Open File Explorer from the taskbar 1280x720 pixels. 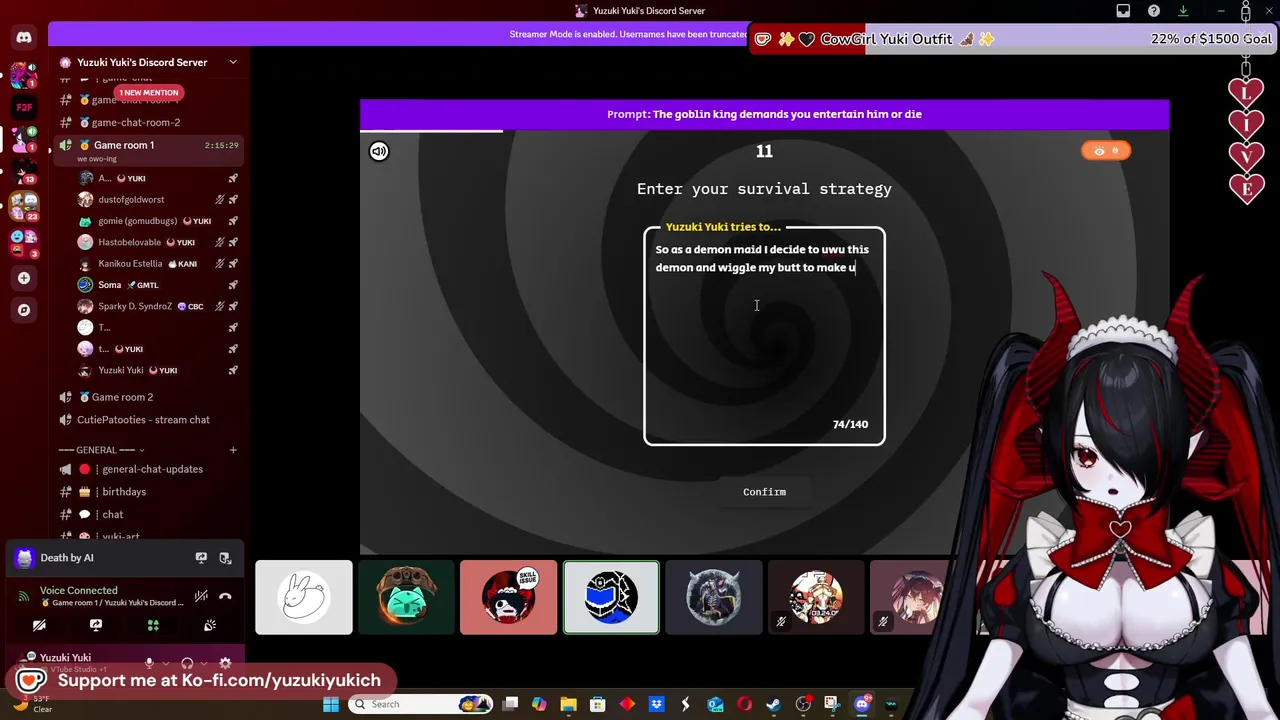click(568, 704)
